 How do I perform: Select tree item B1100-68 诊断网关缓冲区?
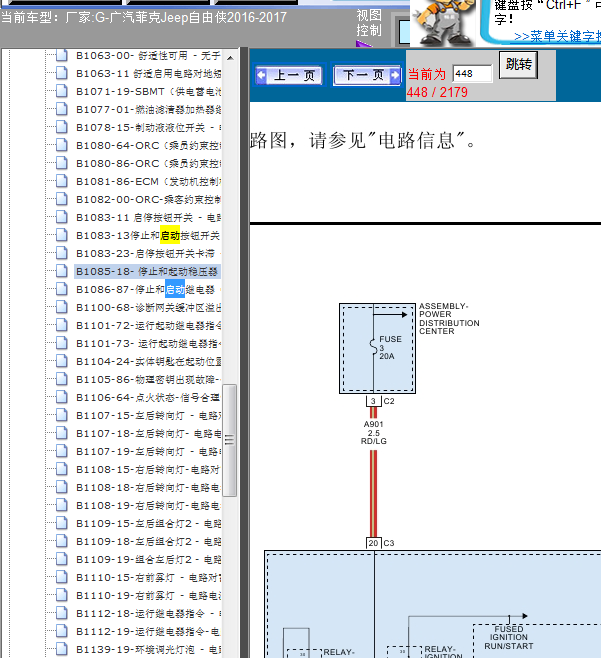(148, 308)
